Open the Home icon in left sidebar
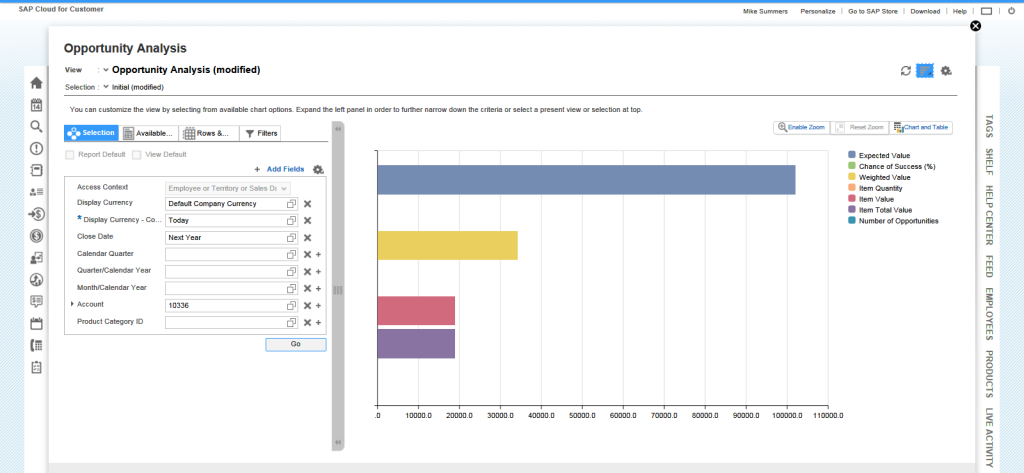 (x=37, y=83)
